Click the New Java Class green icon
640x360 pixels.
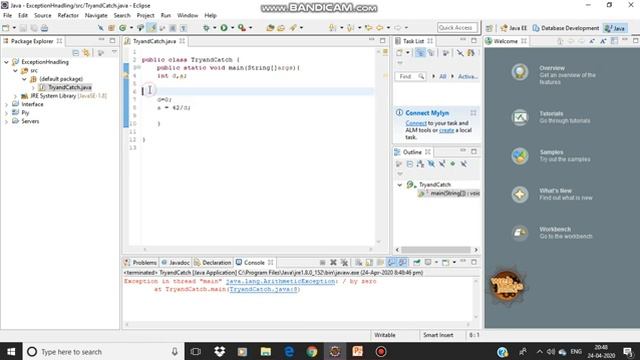coord(122,28)
